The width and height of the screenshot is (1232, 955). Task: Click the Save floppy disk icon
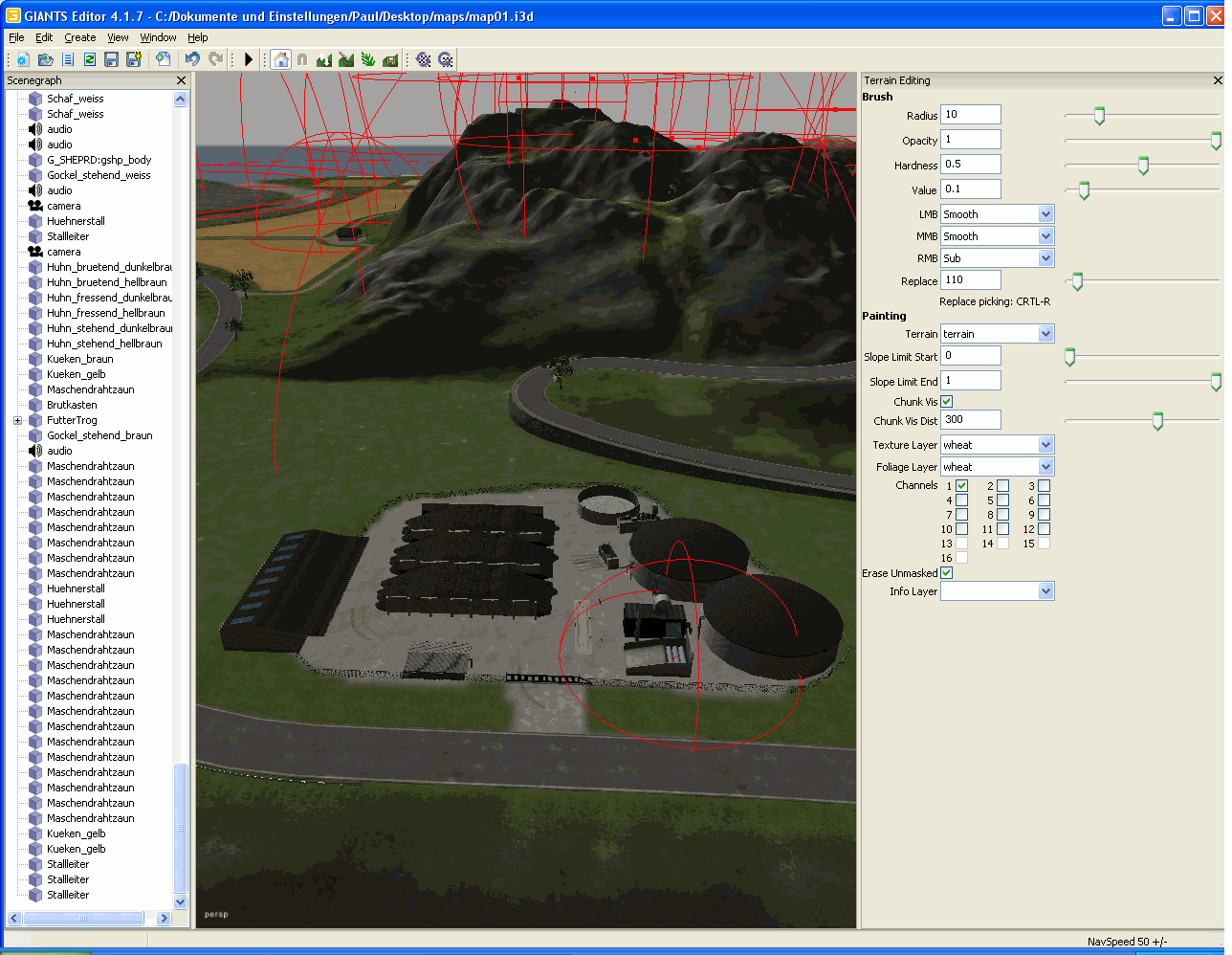pyautogui.click(x=111, y=59)
